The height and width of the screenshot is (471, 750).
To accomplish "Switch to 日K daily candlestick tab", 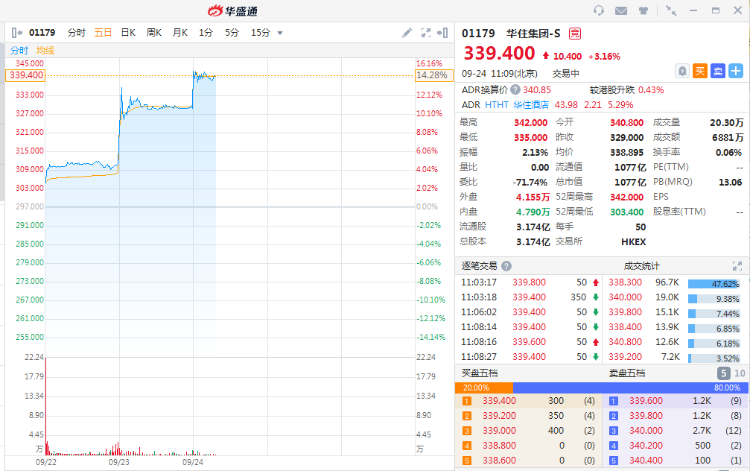I will (x=128, y=33).
